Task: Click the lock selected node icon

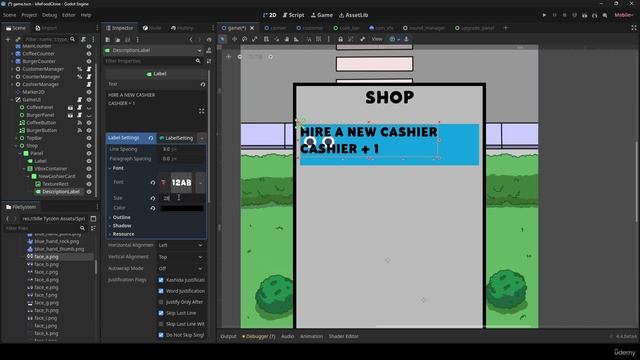Action: 340,39
